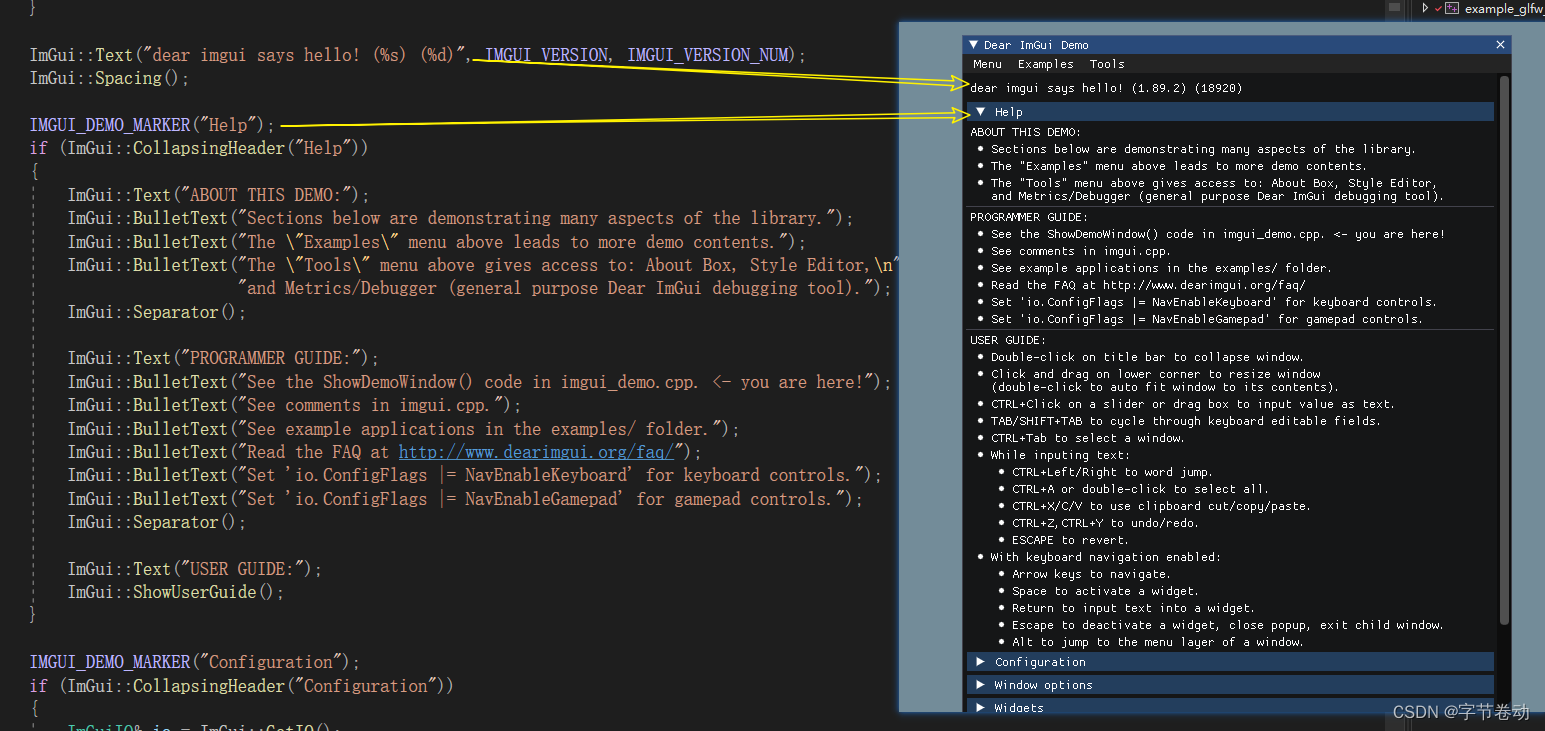1545x731 pixels.
Task: Click the CollapsingHeader("Help") code line
Action: (x=199, y=148)
